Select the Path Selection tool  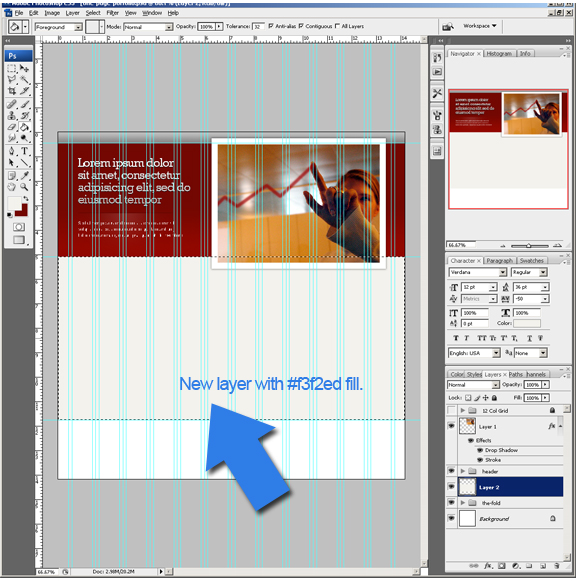pyautogui.click(x=12, y=162)
